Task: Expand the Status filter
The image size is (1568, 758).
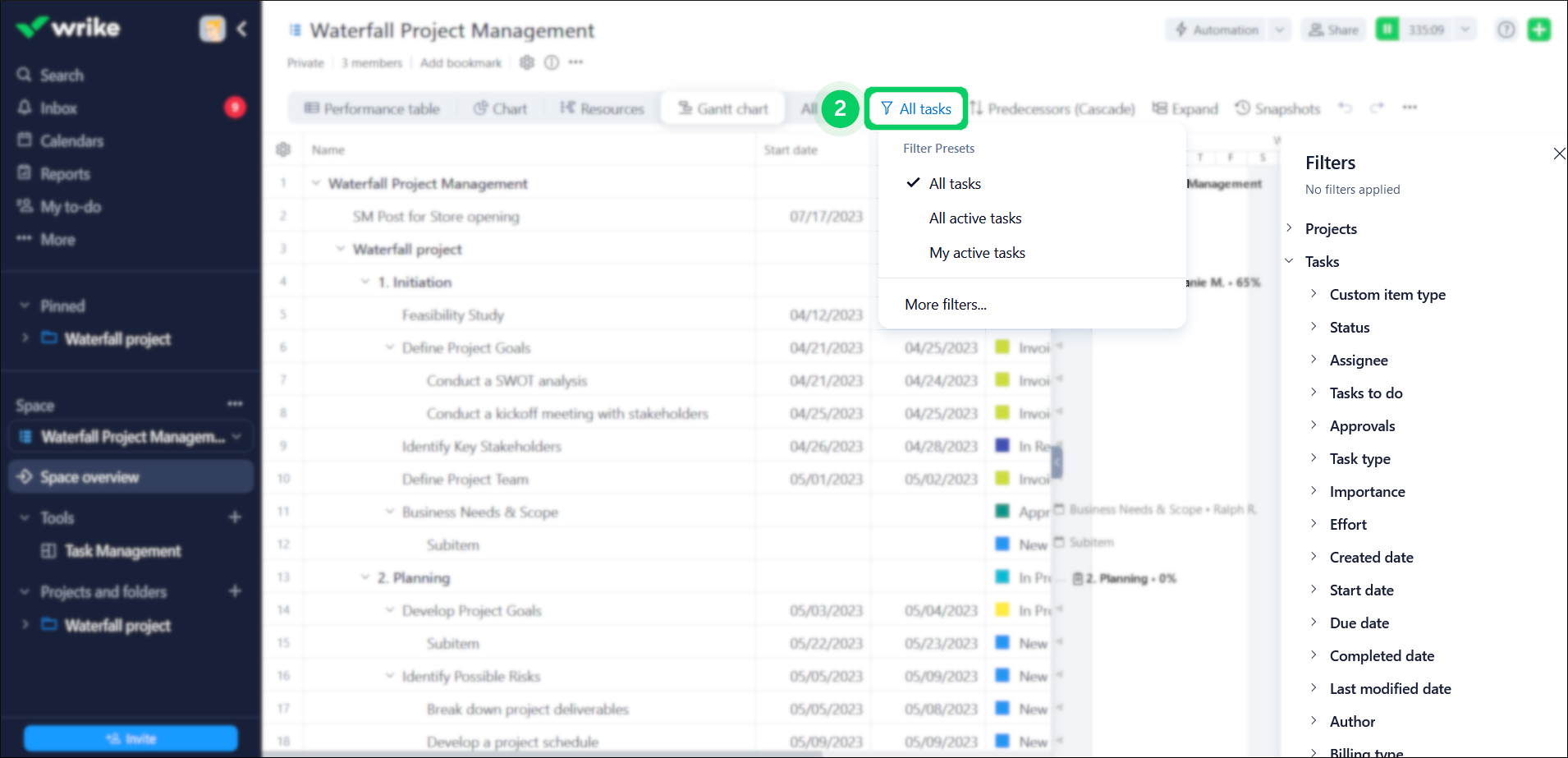Action: (1349, 328)
